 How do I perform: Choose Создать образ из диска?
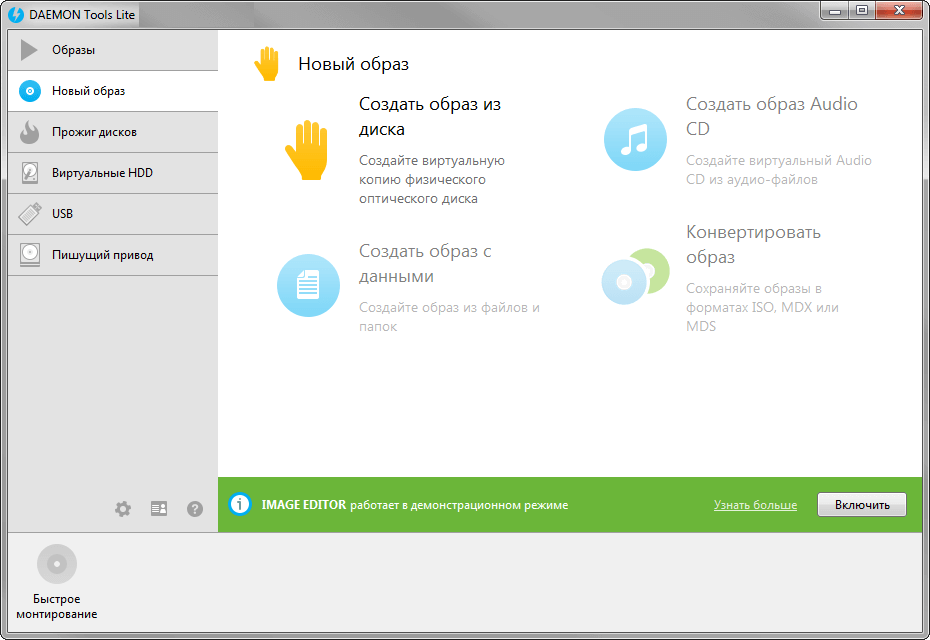[x=430, y=116]
